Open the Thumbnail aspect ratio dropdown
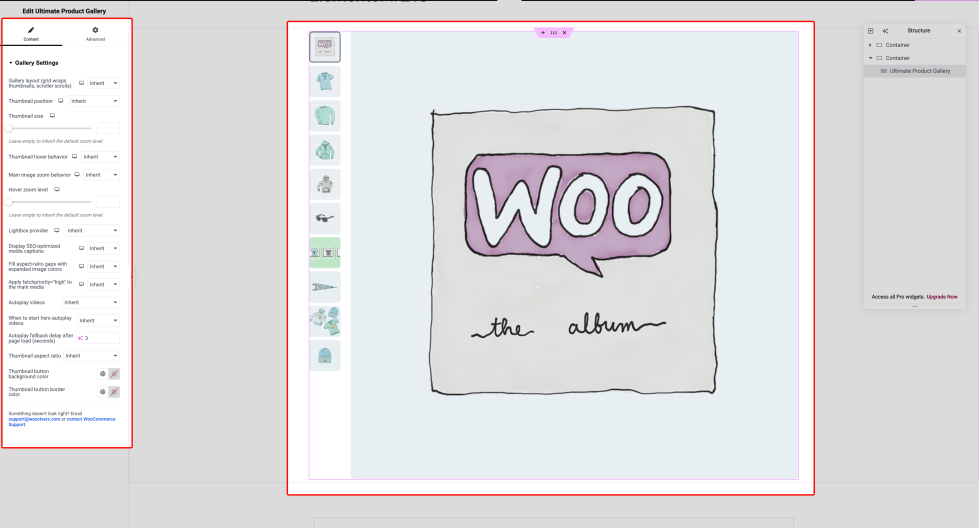This screenshot has height=528, width=979. click(x=90, y=356)
